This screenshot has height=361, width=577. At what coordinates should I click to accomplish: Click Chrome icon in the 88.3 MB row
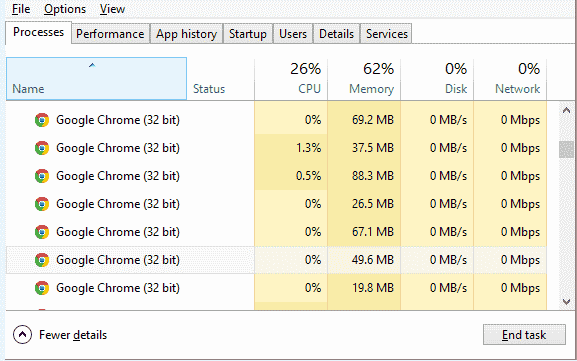[42, 176]
